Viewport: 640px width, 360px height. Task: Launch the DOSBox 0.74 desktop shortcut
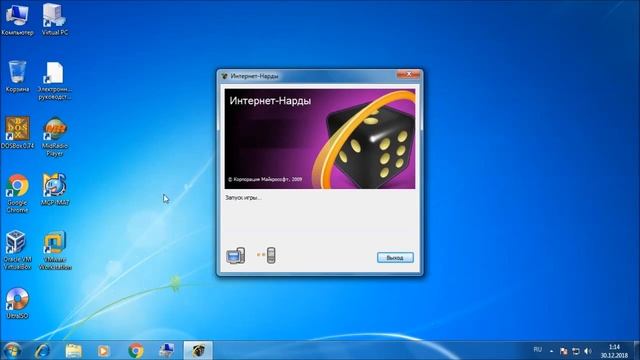coord(17,133)
